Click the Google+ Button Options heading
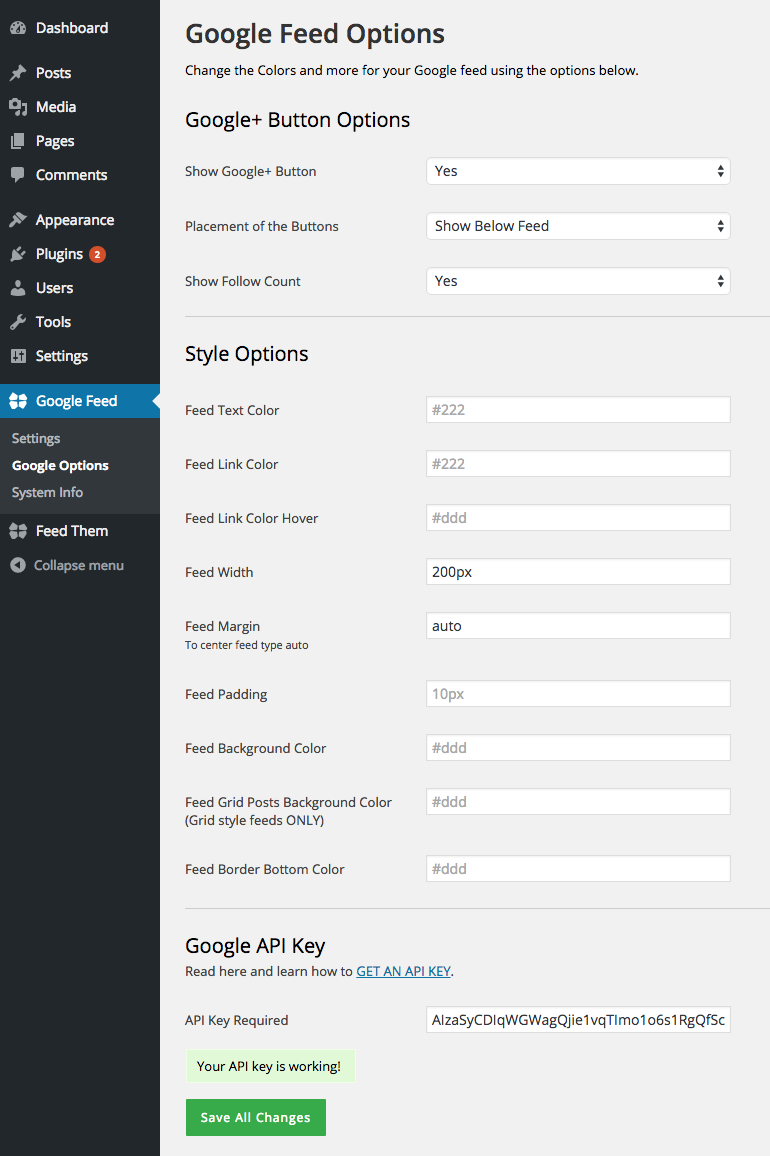Screen dimensions: 770x1156 pyautogui.click(x=297, y=120)
